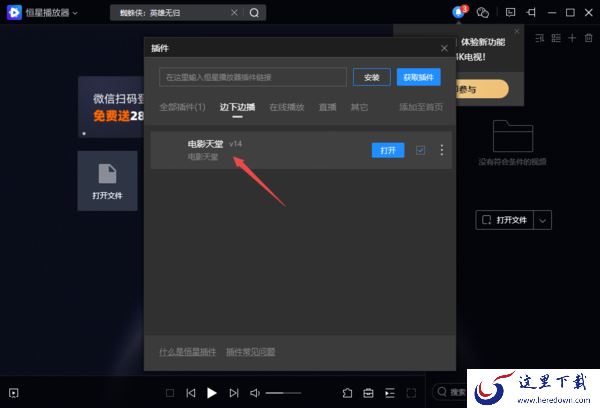The image size is (600, 408).
Task: Close the 插件 plugin dialog
Action: (444, 49)
